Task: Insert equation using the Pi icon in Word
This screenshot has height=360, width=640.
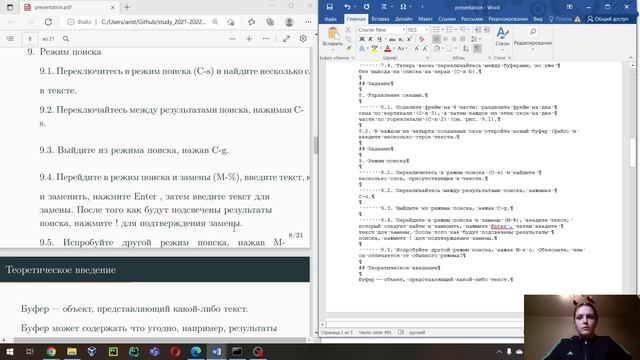Action: pos(384,7)
